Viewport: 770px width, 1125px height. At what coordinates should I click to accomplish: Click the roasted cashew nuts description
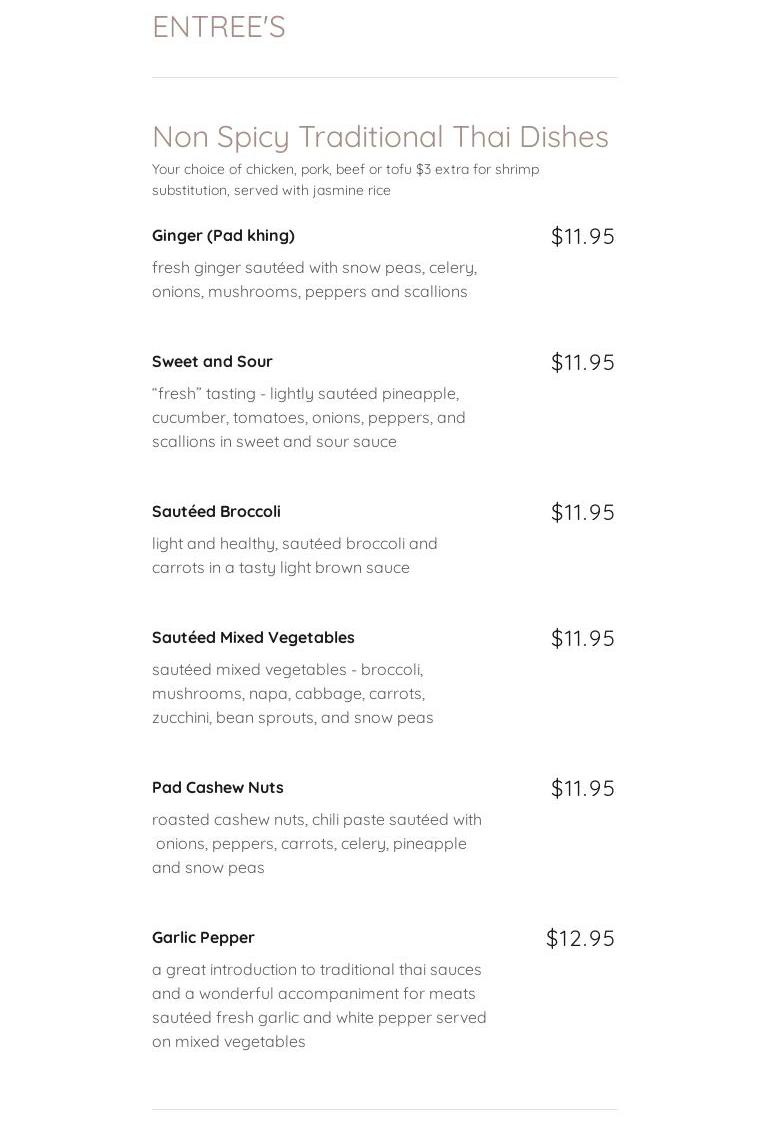tap(317, 844)
